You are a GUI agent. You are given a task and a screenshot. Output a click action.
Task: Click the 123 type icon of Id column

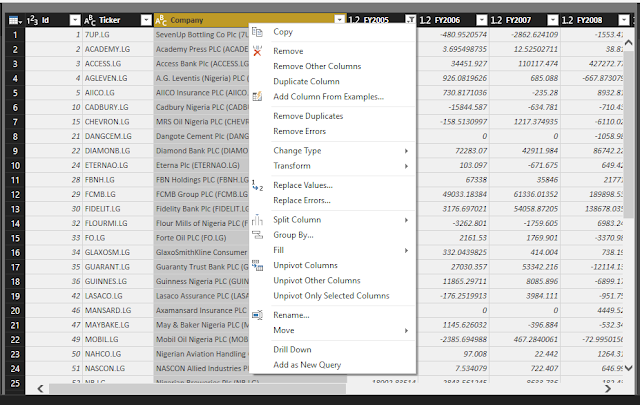click(x=32, y=20)
